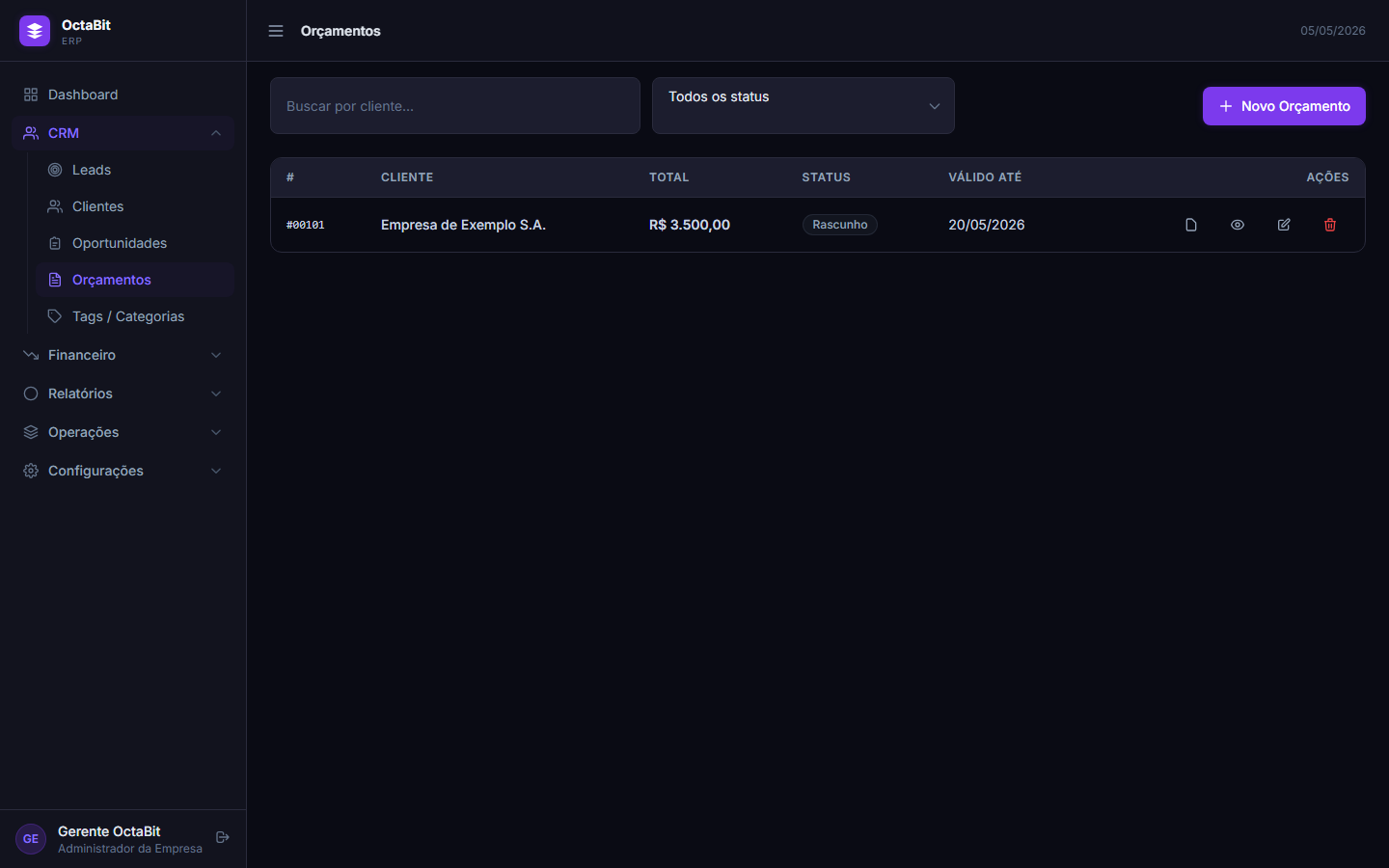Click the CRM menu label
The image size is (1389, 868).
64,133
